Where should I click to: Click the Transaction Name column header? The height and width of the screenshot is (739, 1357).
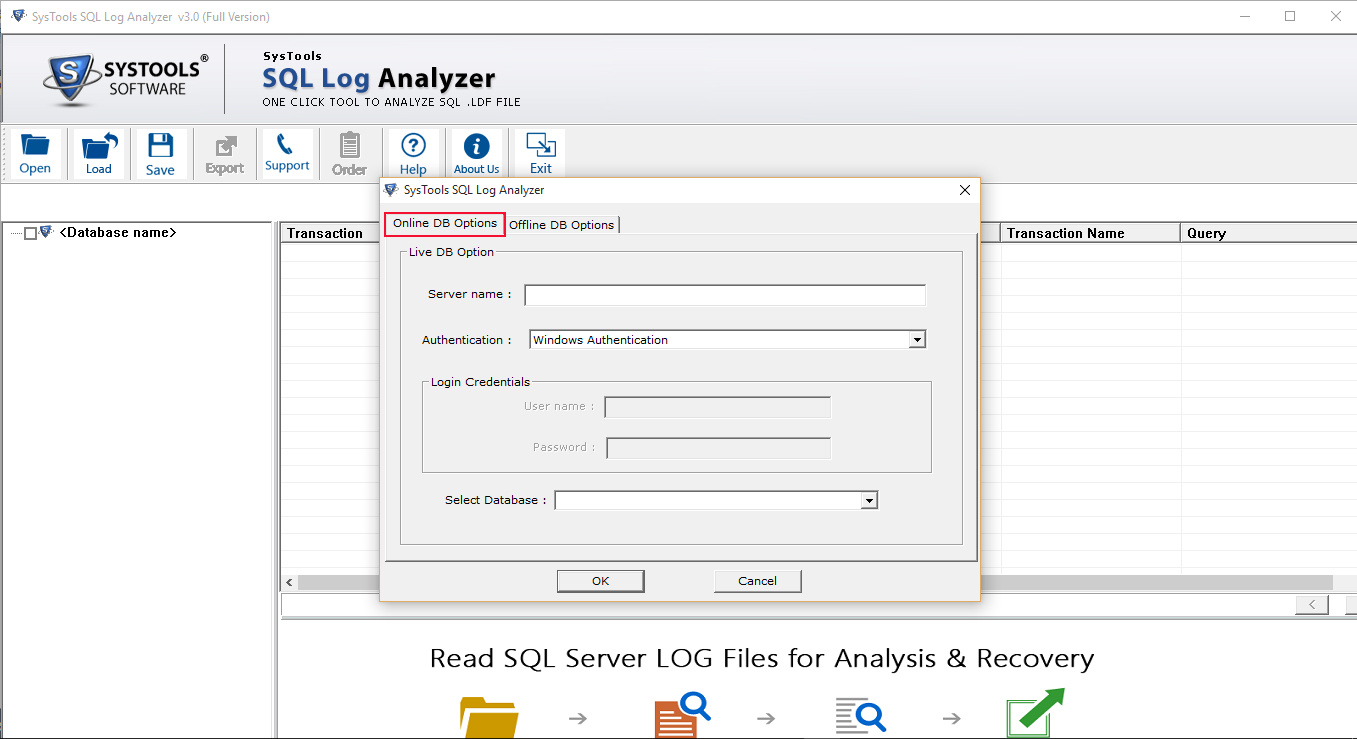[x=1091, y=233]
